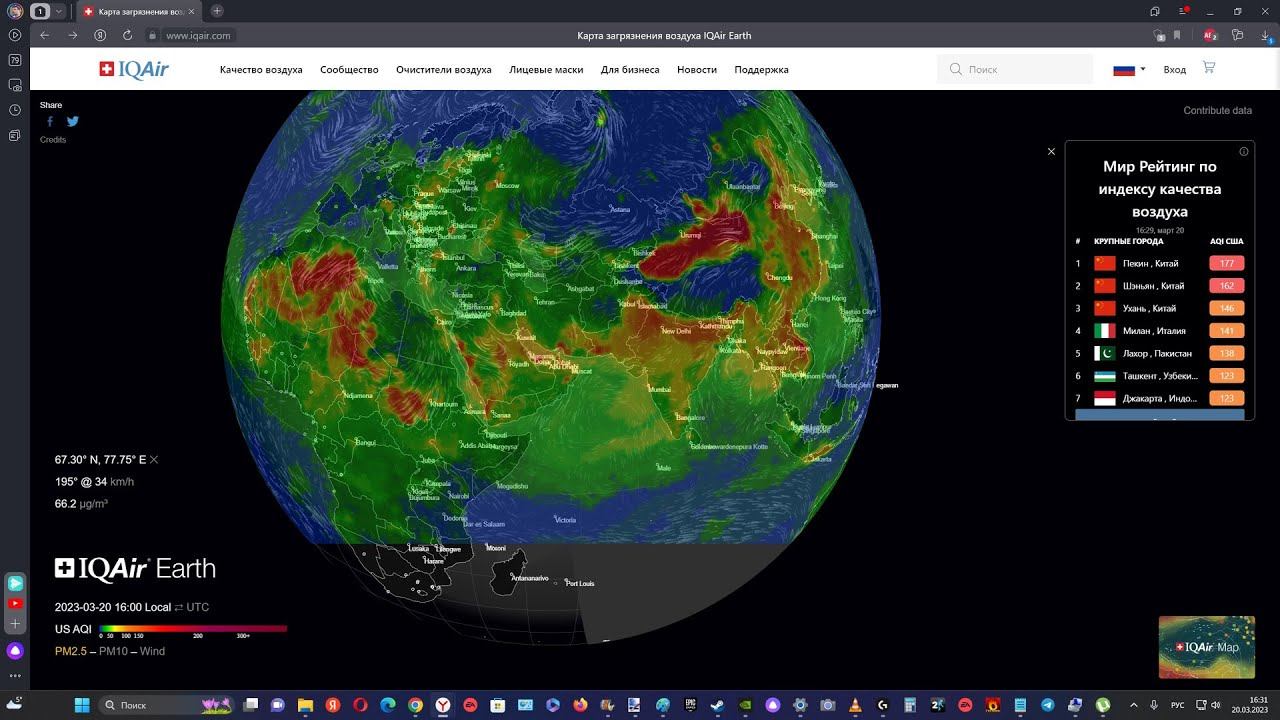The image size is (1280, 720).
Task: Open Windows Start menu
Action: click(x=82, y=705)
